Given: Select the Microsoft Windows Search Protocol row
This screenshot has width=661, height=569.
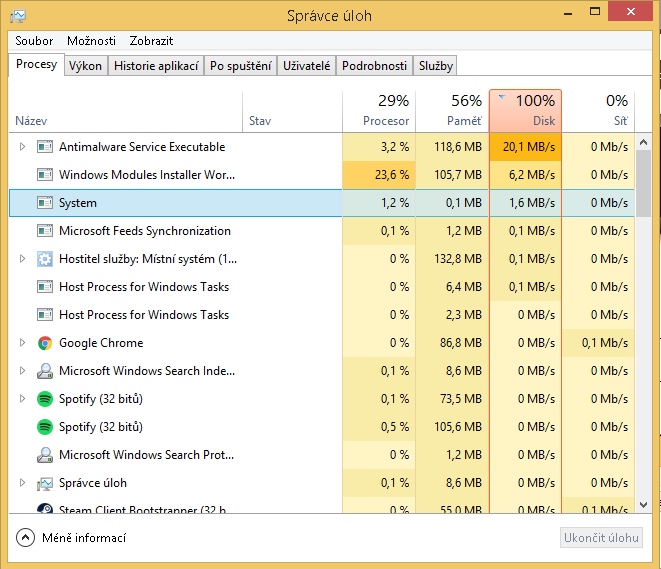Looking at the screenshot, I should pos(322,455).
